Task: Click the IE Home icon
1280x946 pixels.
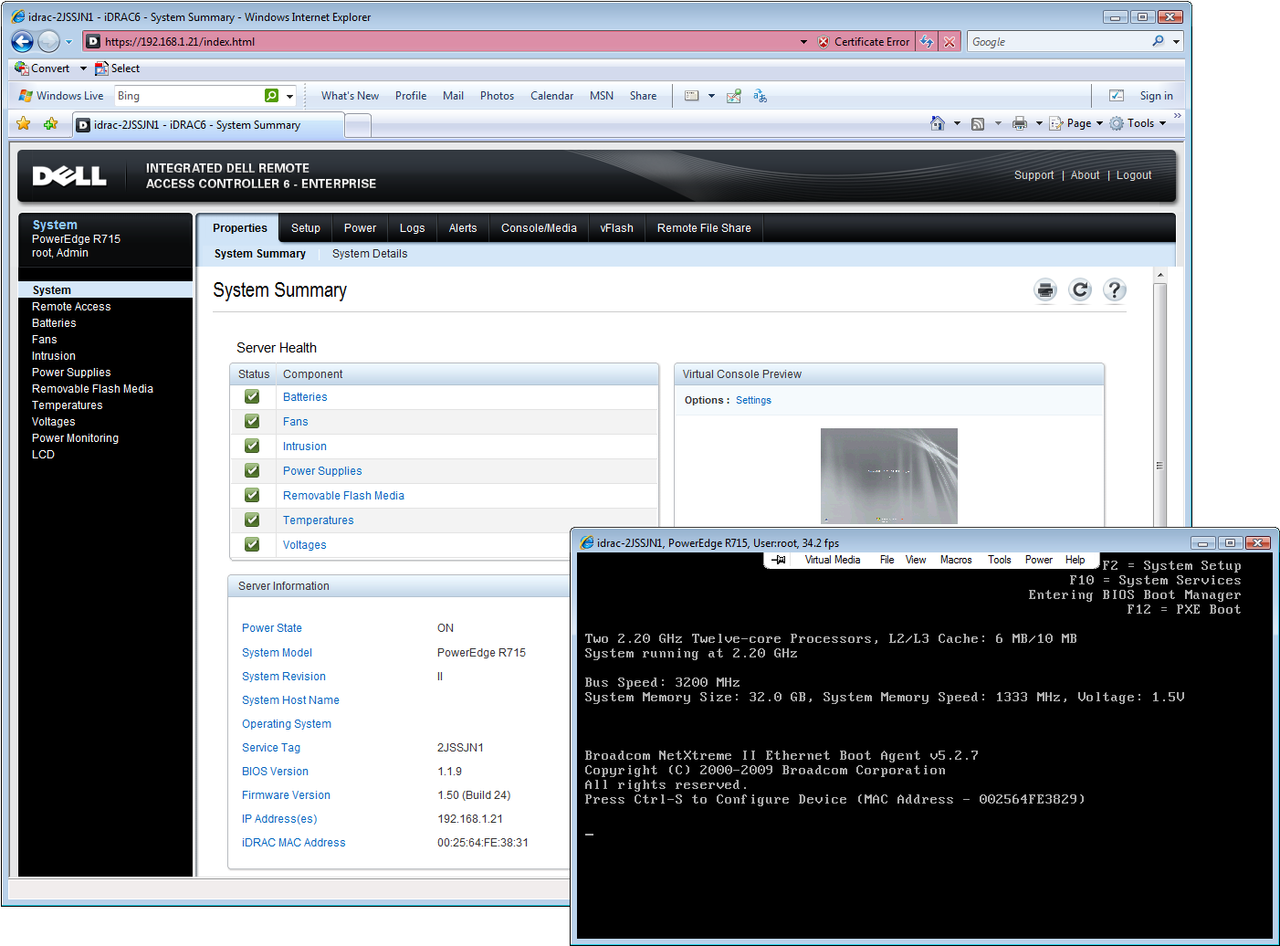Action: [938, 123]
